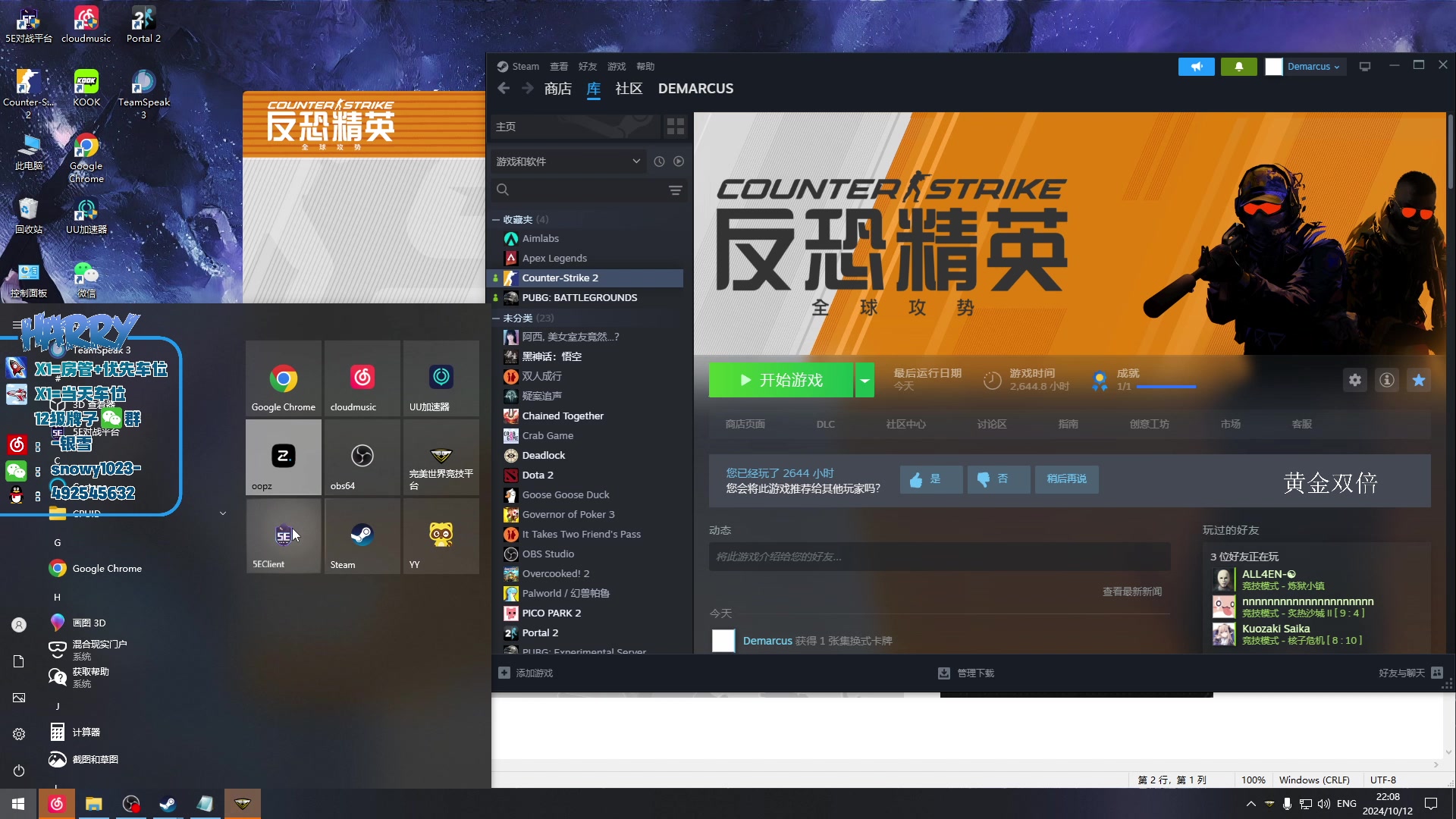Click NetEase cloudmusic taskbar icon

[x=57, y=804]
